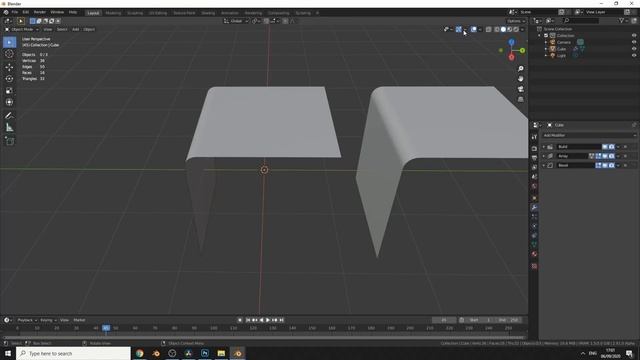Click the play animation button

[x=268, y=320]
